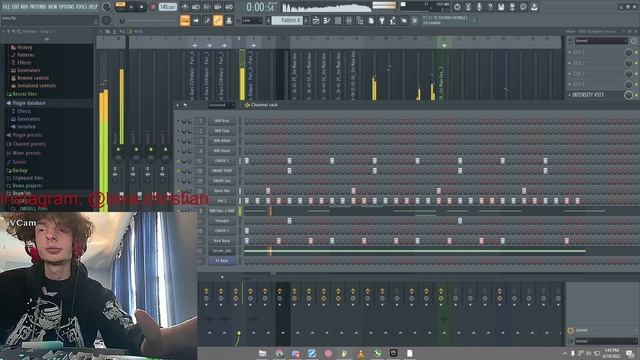Open Demo projects in the browser
This screenshot has height=360, width=640.
tap(27, 186)
